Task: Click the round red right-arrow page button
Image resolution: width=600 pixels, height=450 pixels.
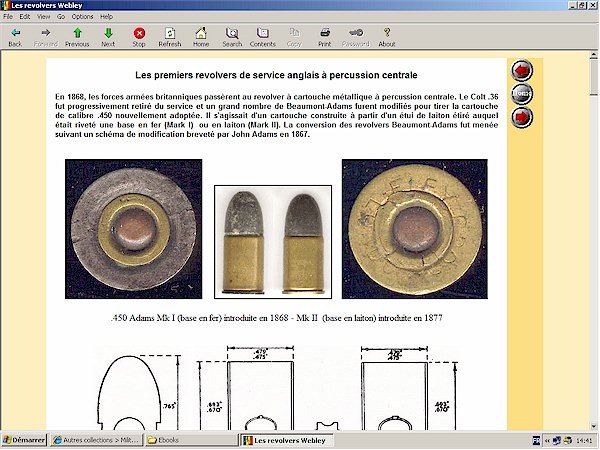Action: (522, 117)
